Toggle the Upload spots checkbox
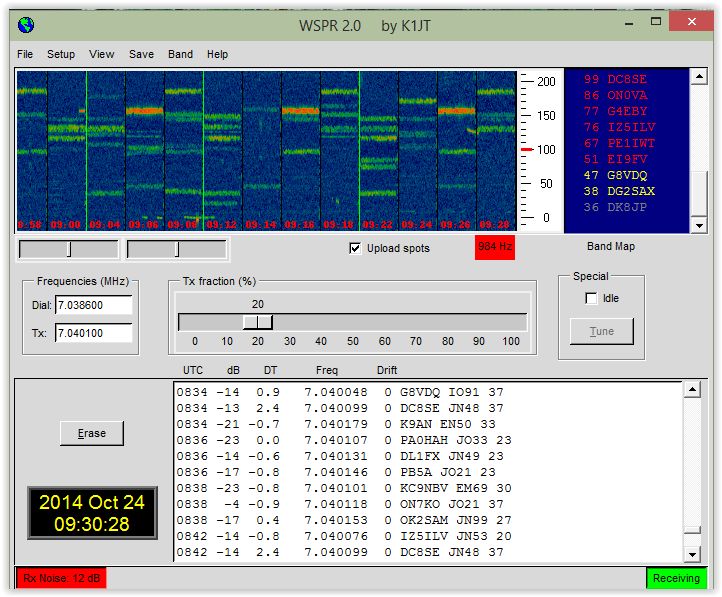The height and width of the screenshot is (597, 722). click(355, 249)
